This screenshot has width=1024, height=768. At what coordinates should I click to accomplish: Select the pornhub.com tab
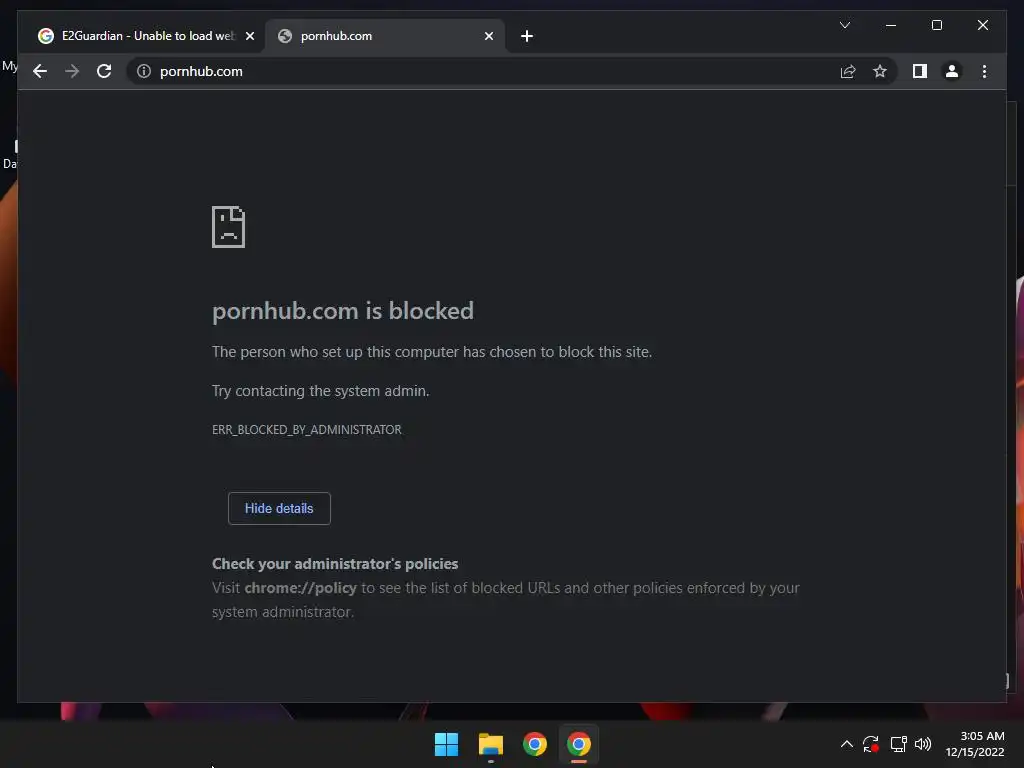tap(385, 36)
